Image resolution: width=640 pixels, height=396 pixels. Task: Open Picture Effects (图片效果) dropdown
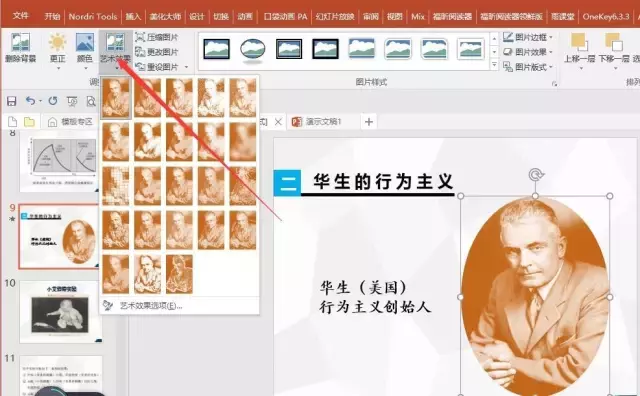[528, 52]
